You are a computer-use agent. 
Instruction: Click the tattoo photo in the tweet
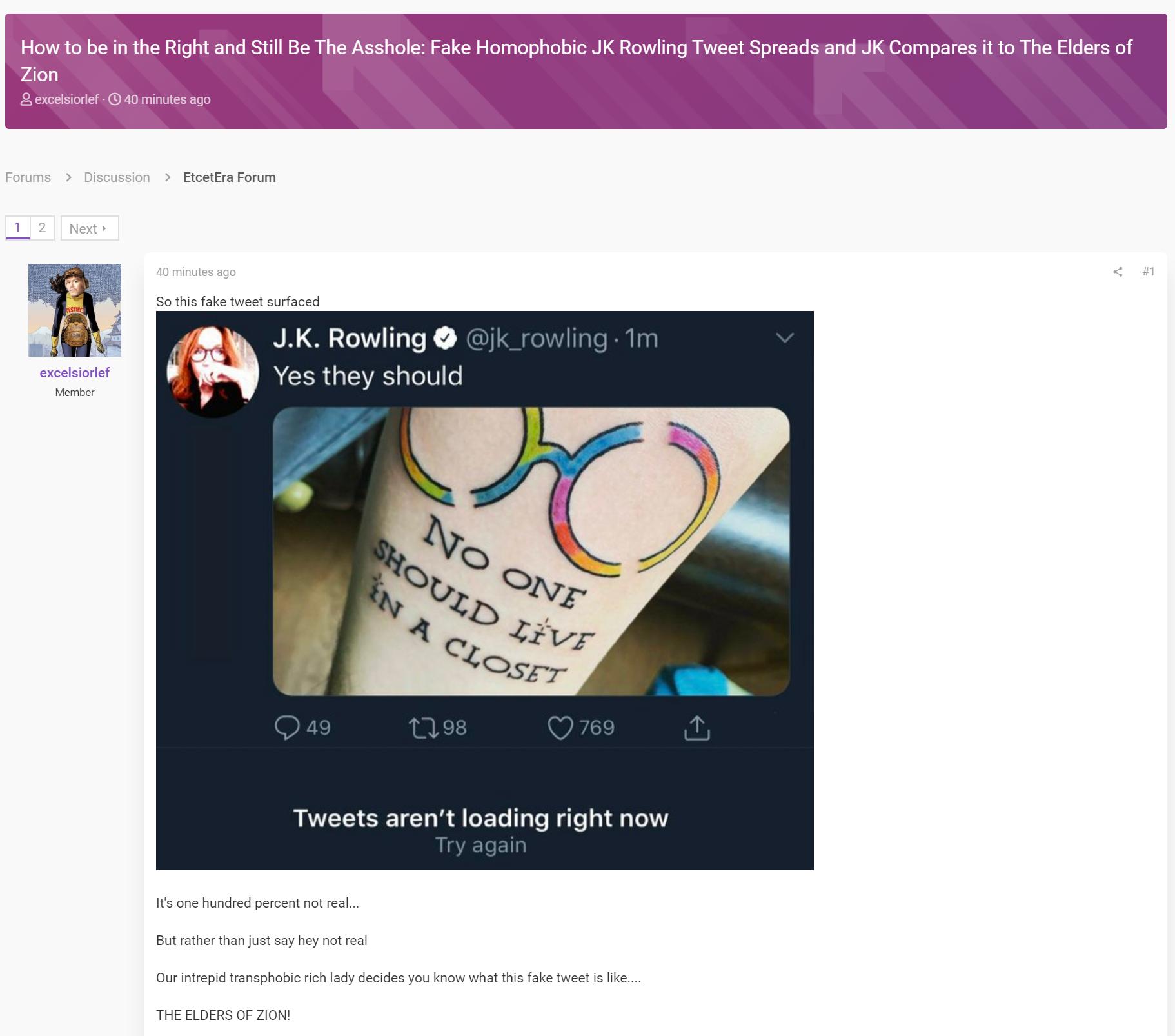pyautogui.click(x=531, y=552)
